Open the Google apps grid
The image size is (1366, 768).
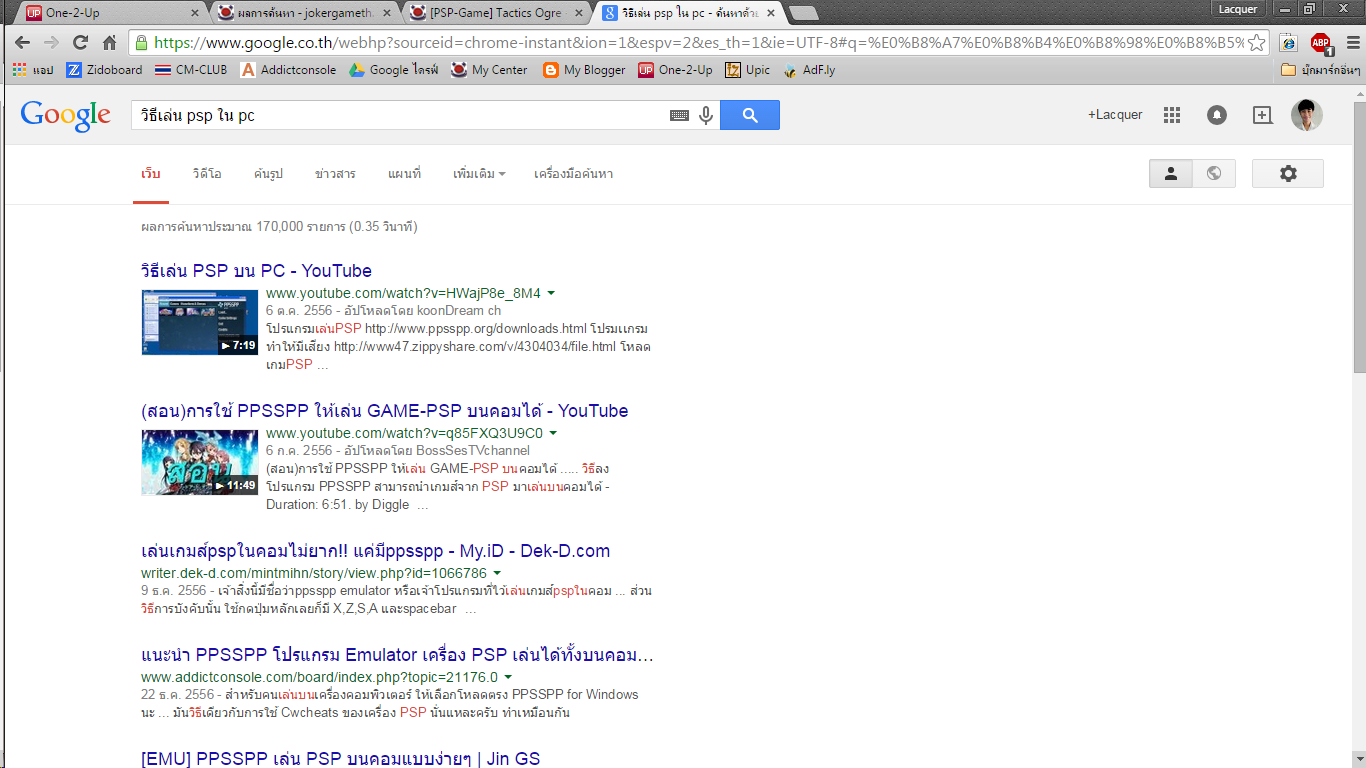[1172, 115]
